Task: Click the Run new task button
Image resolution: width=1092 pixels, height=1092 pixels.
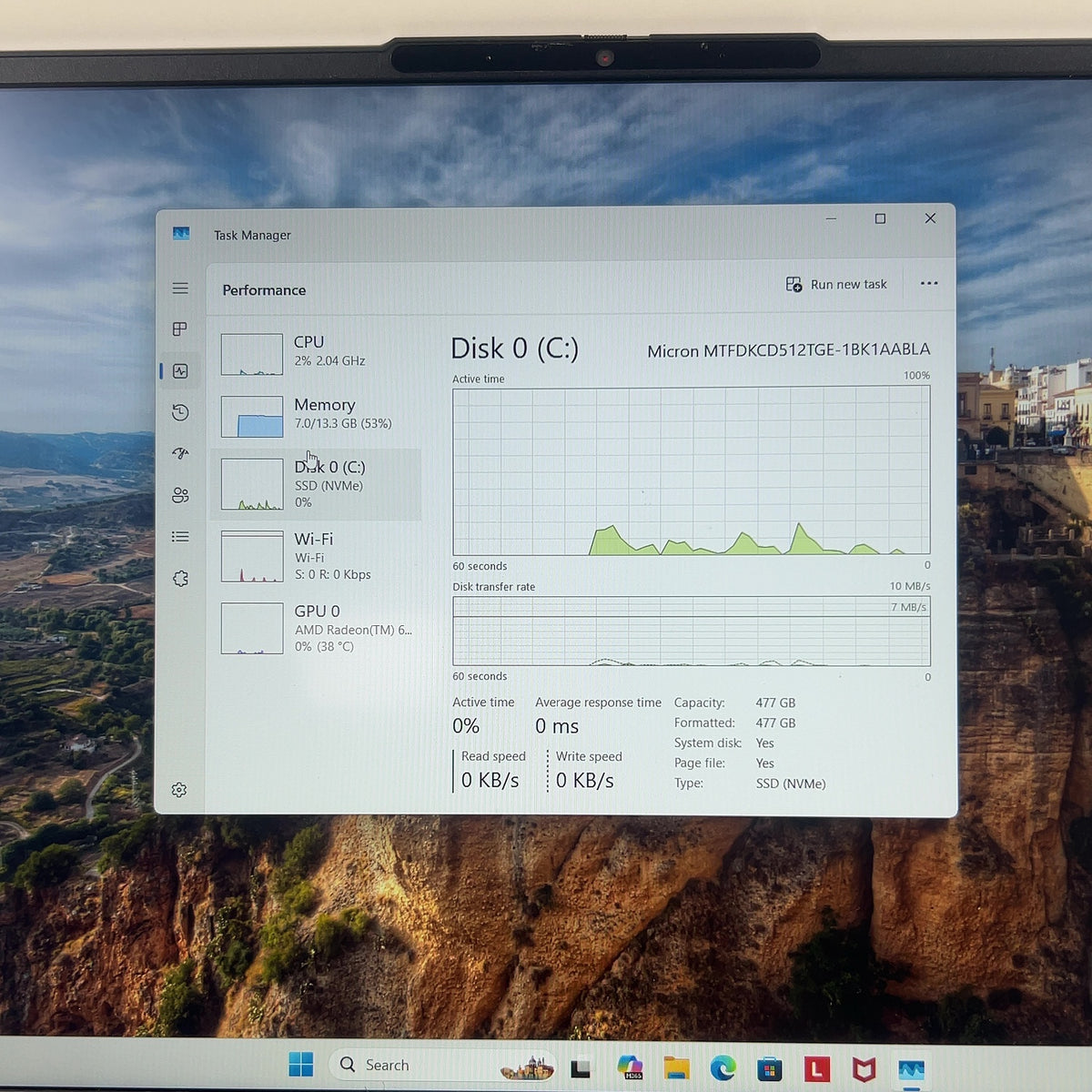Action: (836, 285)
